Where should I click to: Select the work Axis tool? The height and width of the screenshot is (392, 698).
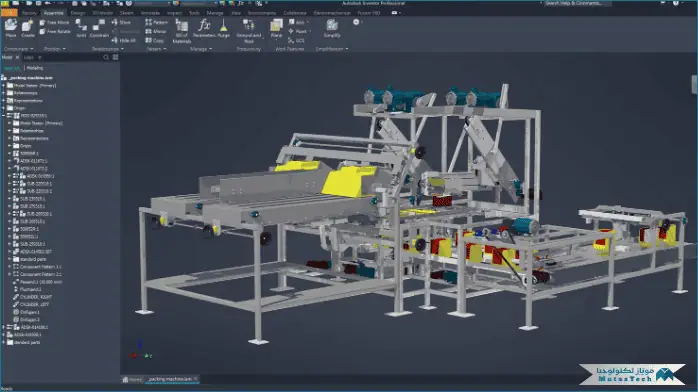[297, 22]
